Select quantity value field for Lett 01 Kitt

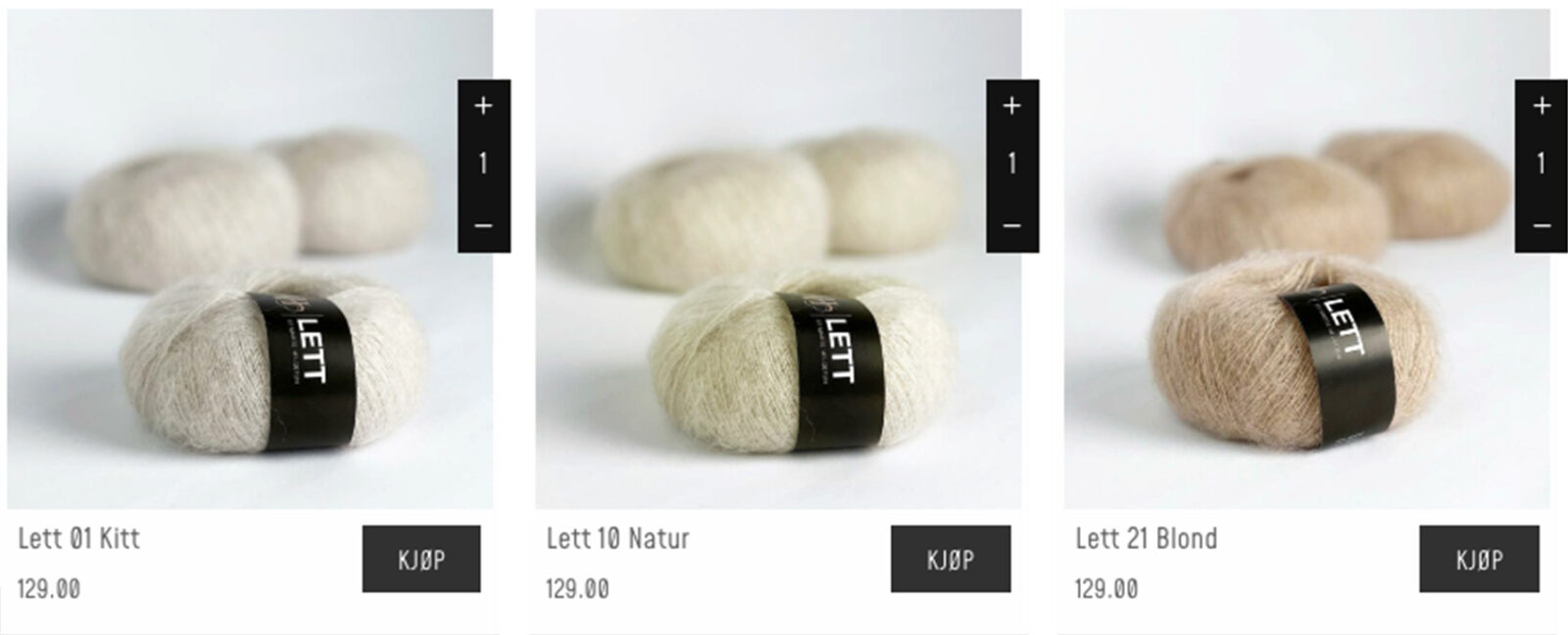coord(483,164)
